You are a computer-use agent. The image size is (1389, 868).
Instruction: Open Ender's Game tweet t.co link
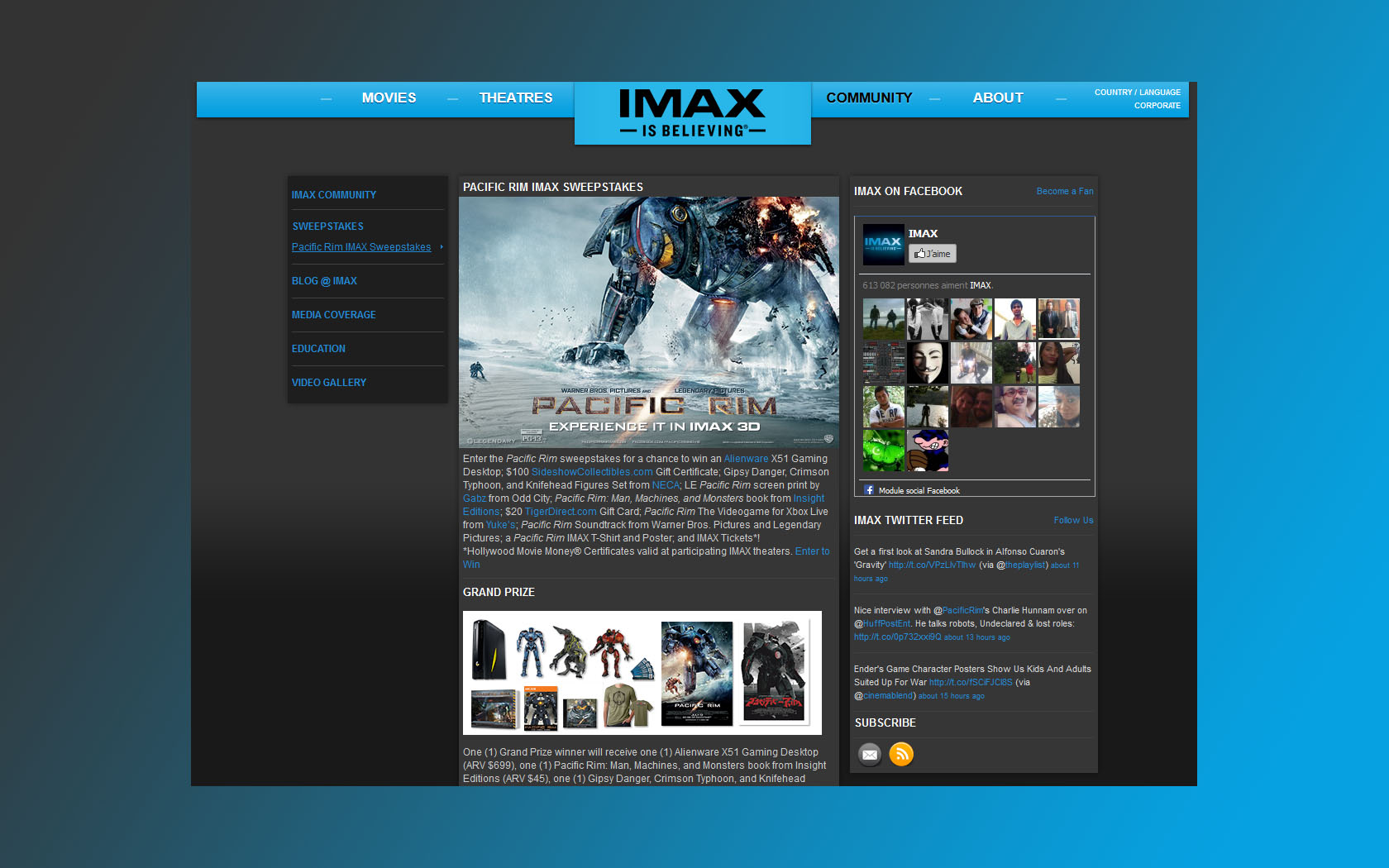[x=971, y=683]
